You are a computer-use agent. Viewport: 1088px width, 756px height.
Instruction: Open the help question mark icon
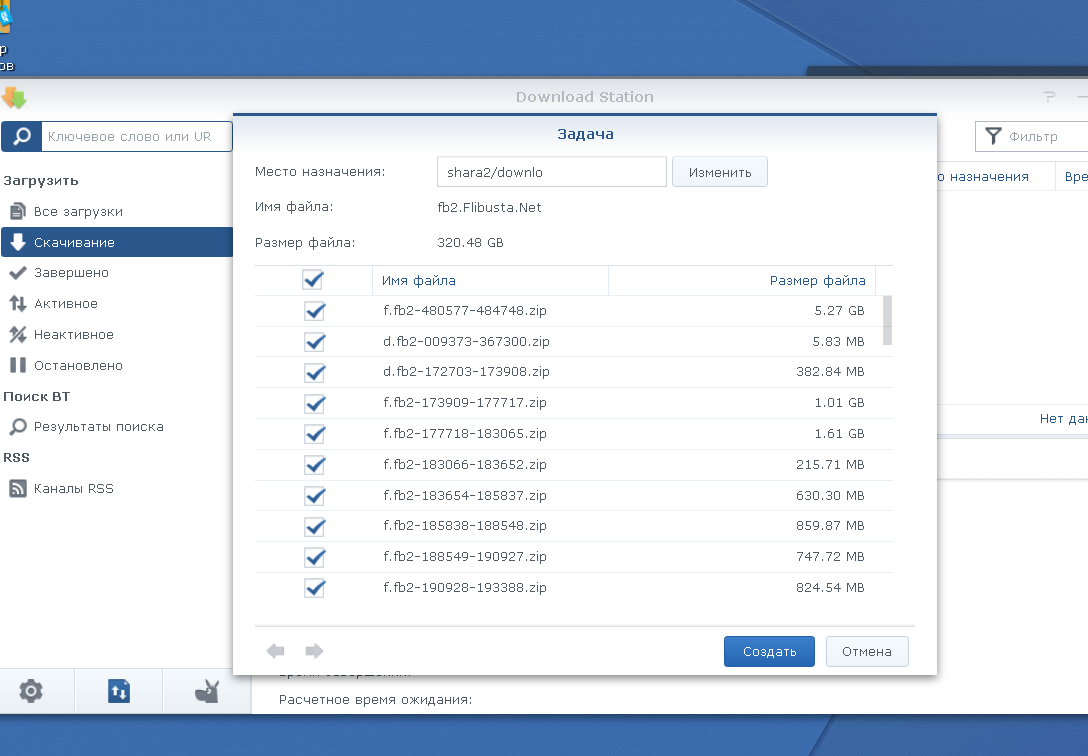click(1049, 97)
